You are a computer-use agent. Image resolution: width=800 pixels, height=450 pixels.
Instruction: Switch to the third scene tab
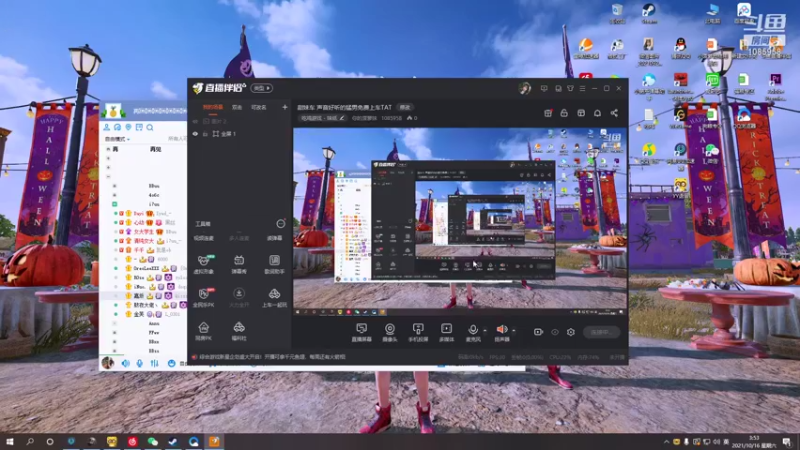[x=259, y=107]
